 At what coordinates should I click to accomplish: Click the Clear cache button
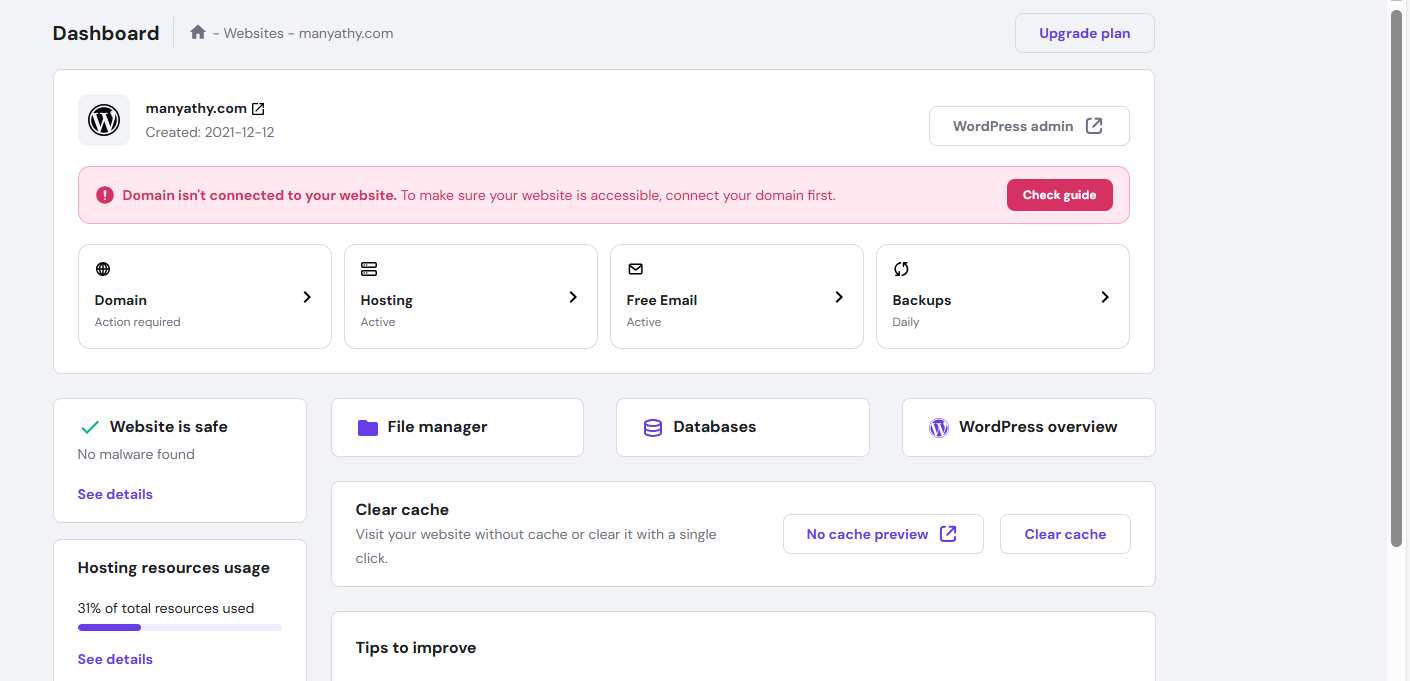(x=1065, y=534)
